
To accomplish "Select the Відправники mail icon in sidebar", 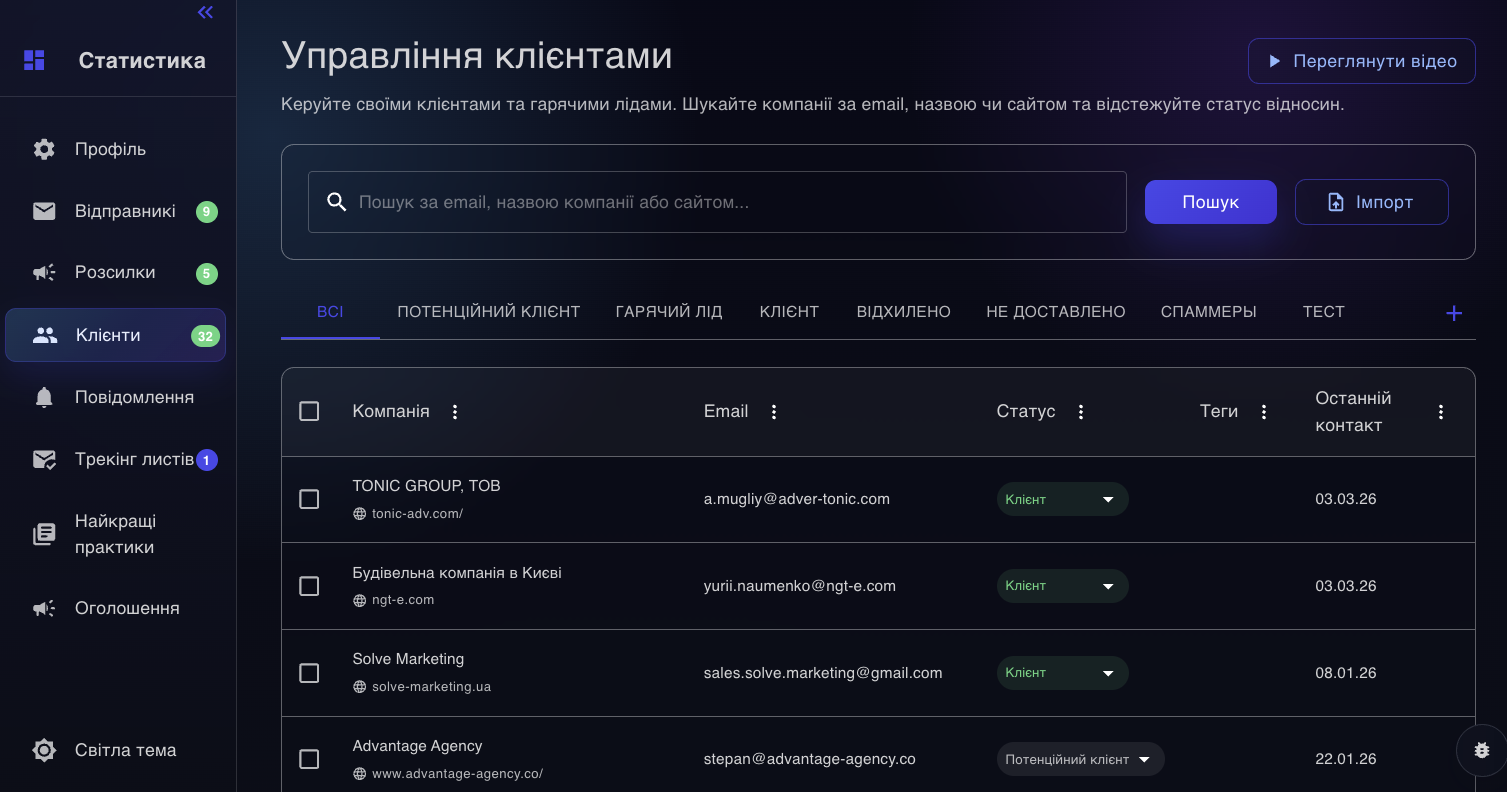I will (x=44, y=210).
